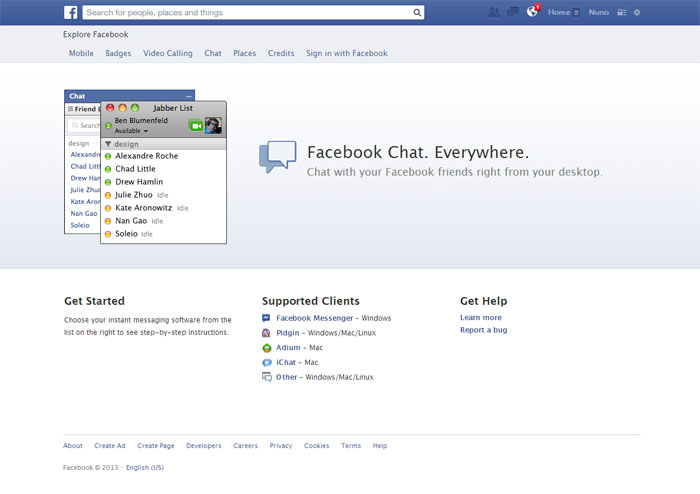Viewport: 700px width, 494px height.
Task: Open the Sign in with Facebook tab
Action: [346, 53]
